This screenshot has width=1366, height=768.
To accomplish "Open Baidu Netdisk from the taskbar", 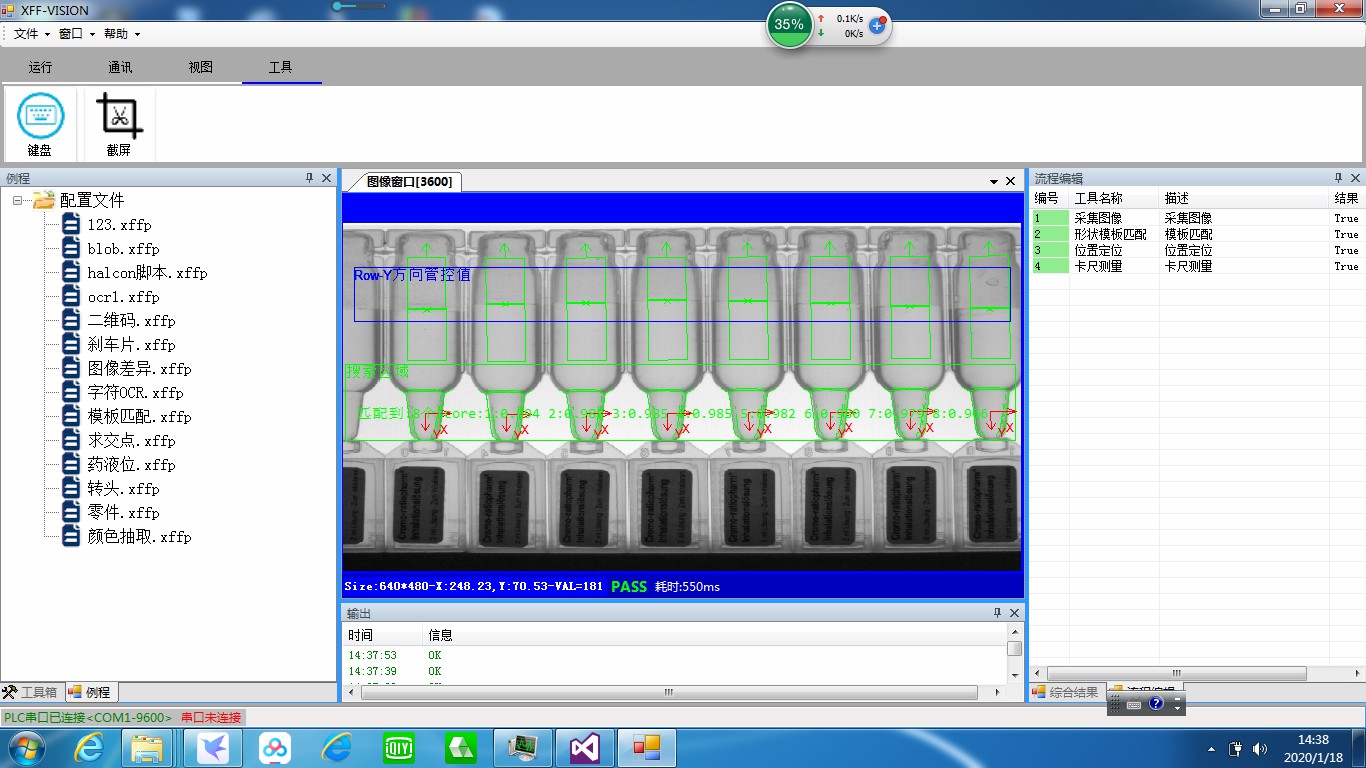I will 275,747.
